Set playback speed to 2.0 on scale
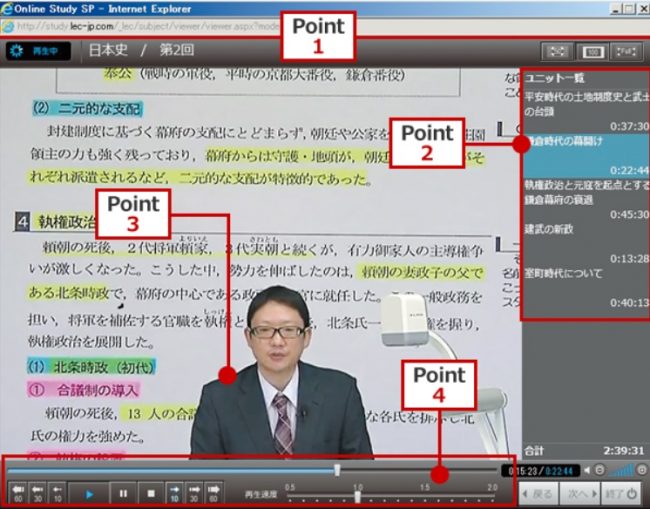 pyautogui.click(x=492, y=487)
